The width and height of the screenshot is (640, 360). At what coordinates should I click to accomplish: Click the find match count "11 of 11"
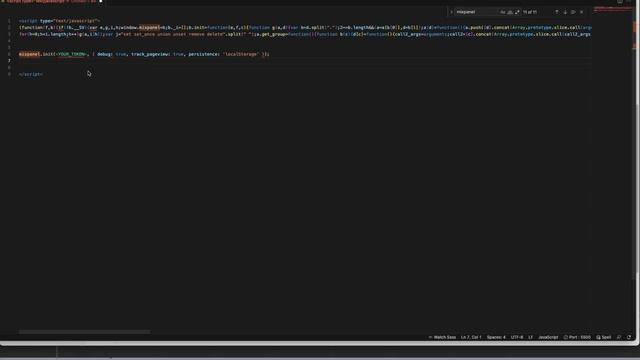tap(530, 12)
